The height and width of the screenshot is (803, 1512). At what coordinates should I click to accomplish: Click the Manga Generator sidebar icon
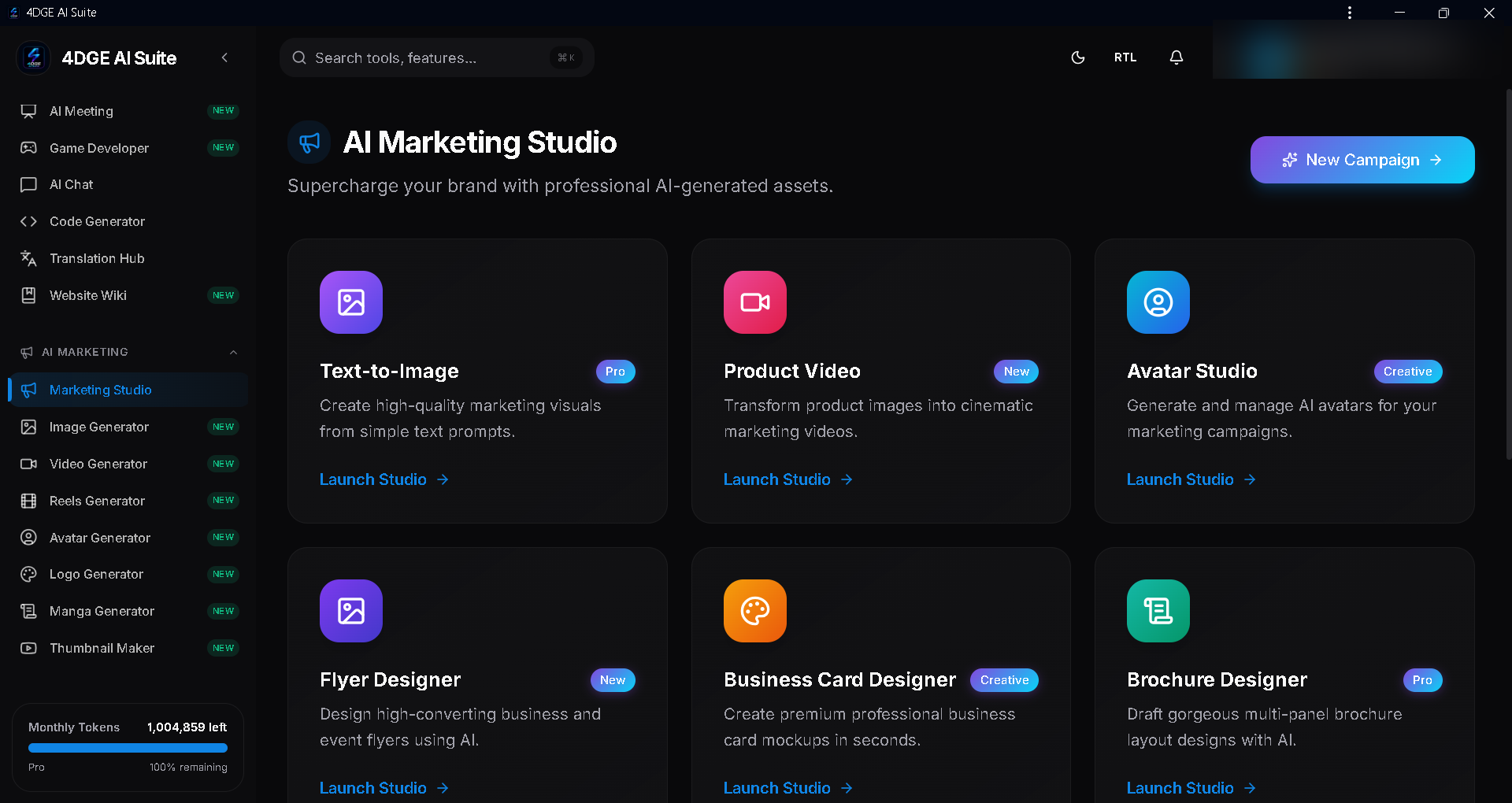(28, 611)
